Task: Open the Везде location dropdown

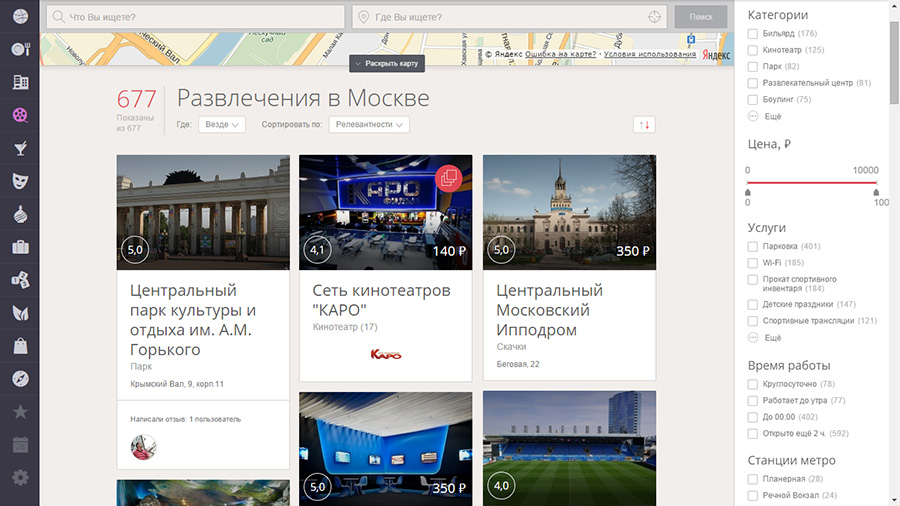Action: 222,124
